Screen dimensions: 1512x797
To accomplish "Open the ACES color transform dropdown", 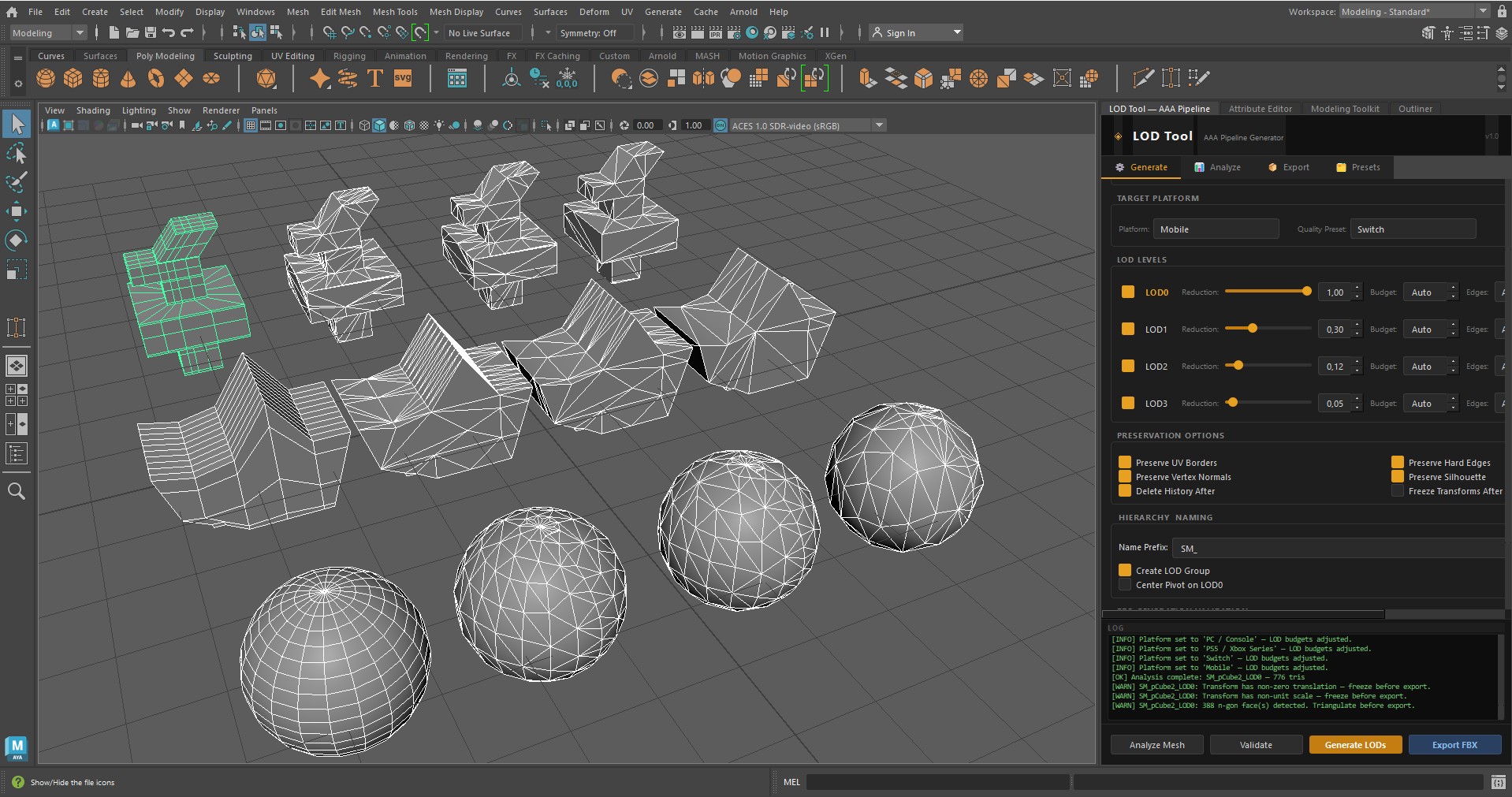I will 808,125.
